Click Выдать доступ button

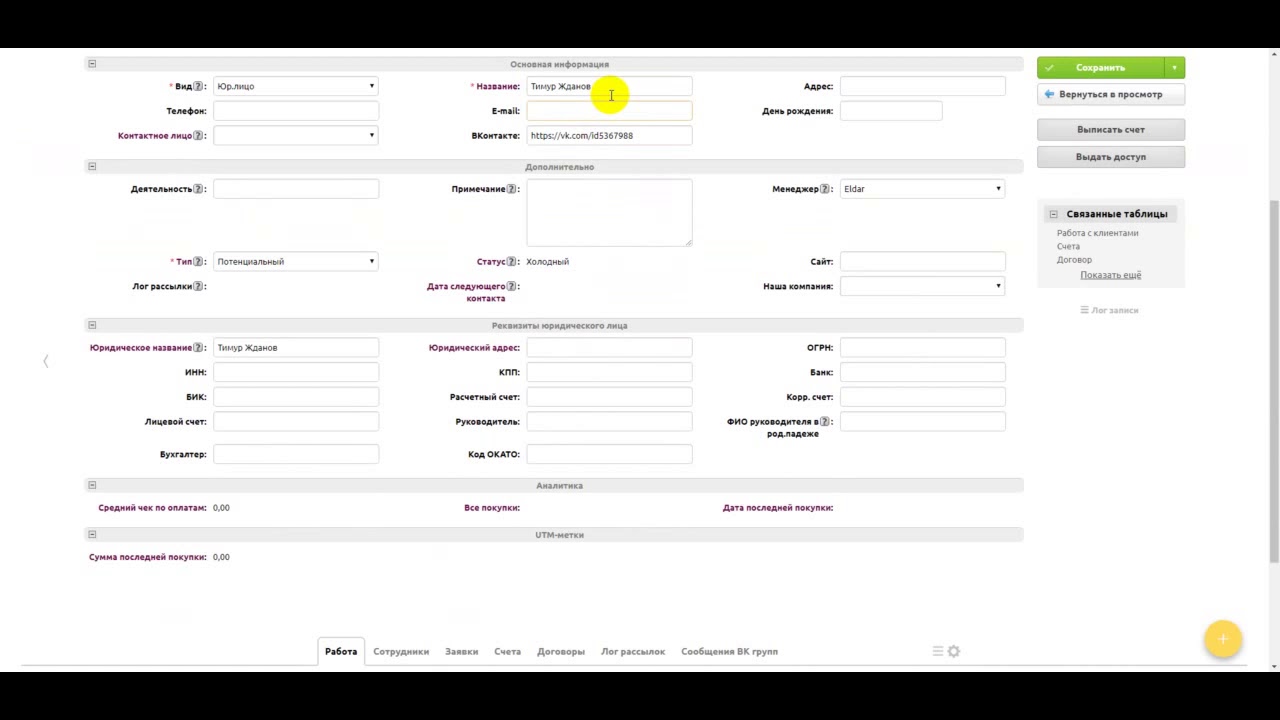(1111, 157)
